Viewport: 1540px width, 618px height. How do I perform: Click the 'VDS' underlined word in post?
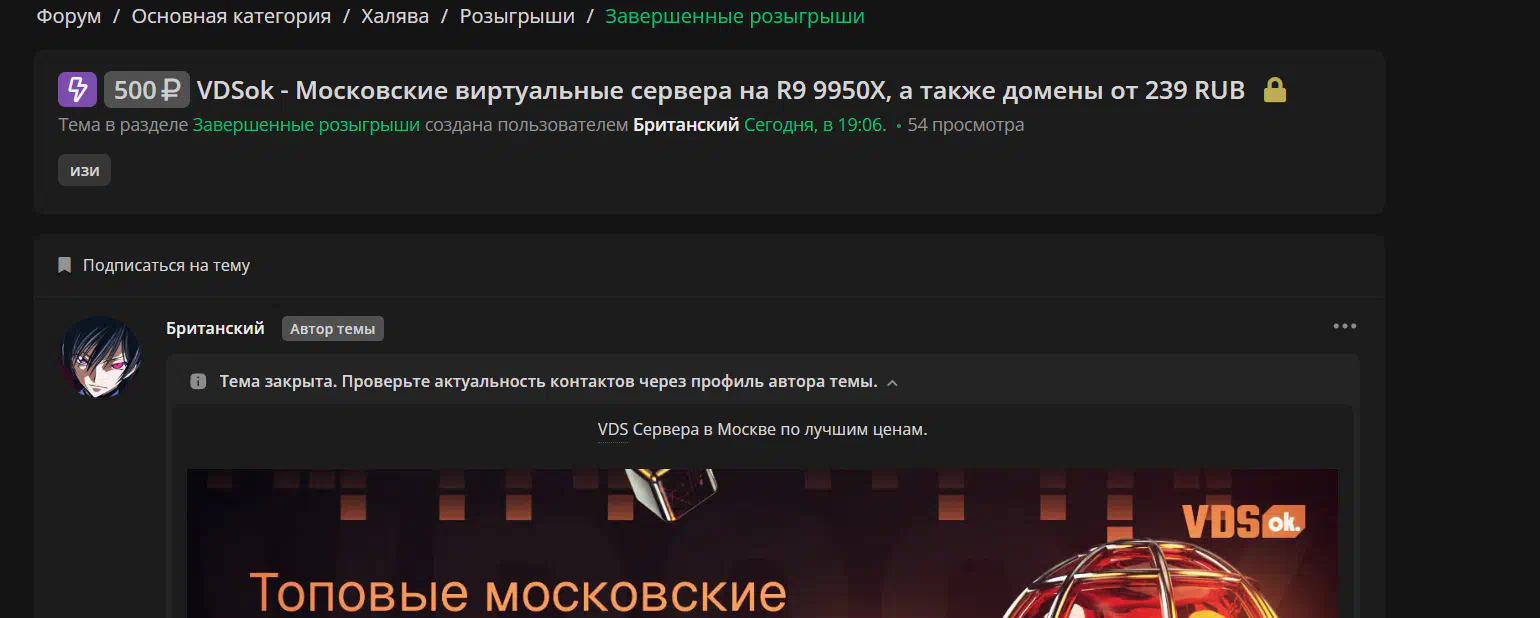tap(612, 430)
